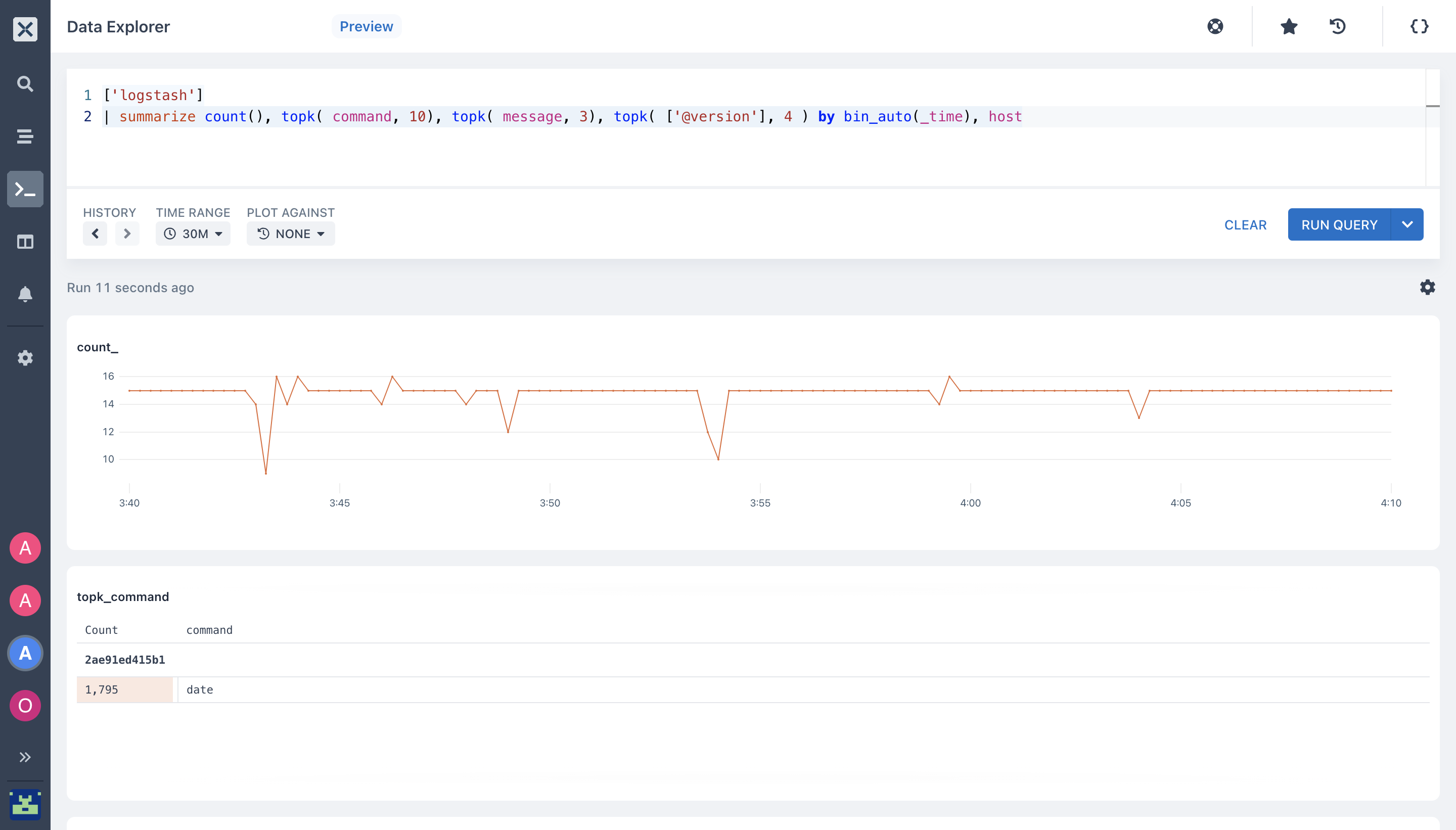Viewport: 1456px width, 830px height.
Task: Open the sidebar settings gear
Action: (x=25, y=358)
